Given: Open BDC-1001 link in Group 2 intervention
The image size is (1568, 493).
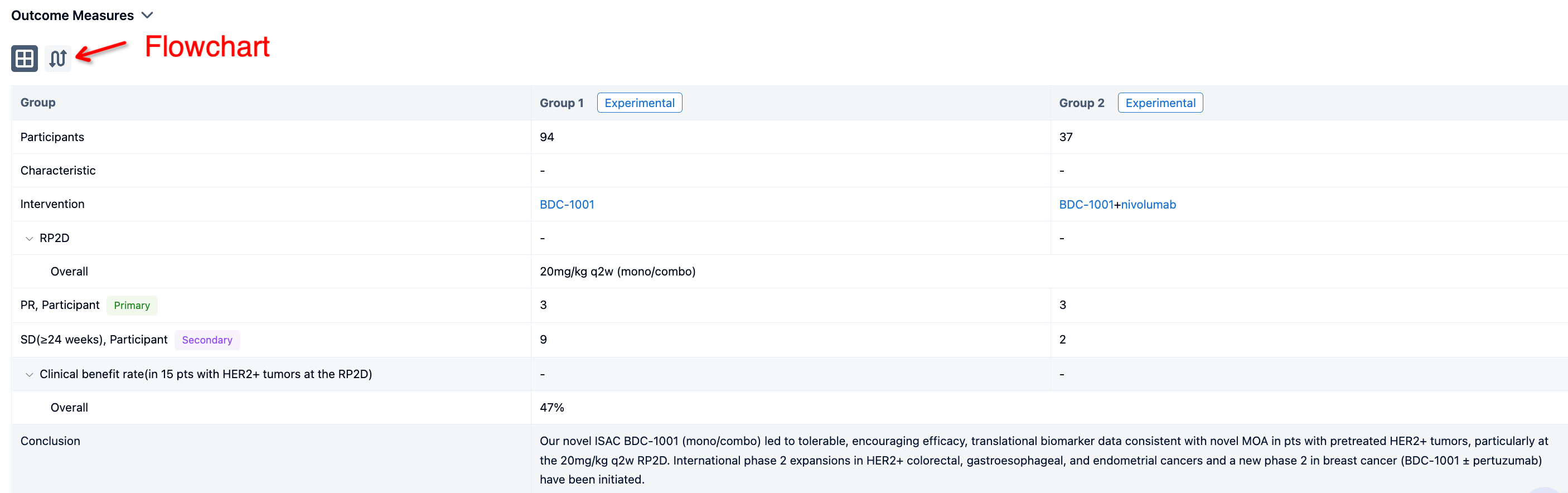Looking at the screenshot, I should [x=1086, y=205].
